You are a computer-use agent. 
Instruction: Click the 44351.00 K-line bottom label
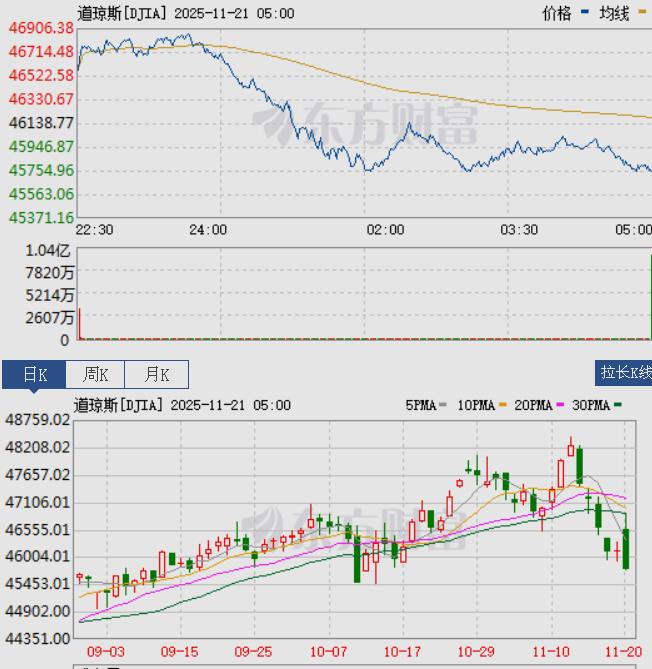37,639
